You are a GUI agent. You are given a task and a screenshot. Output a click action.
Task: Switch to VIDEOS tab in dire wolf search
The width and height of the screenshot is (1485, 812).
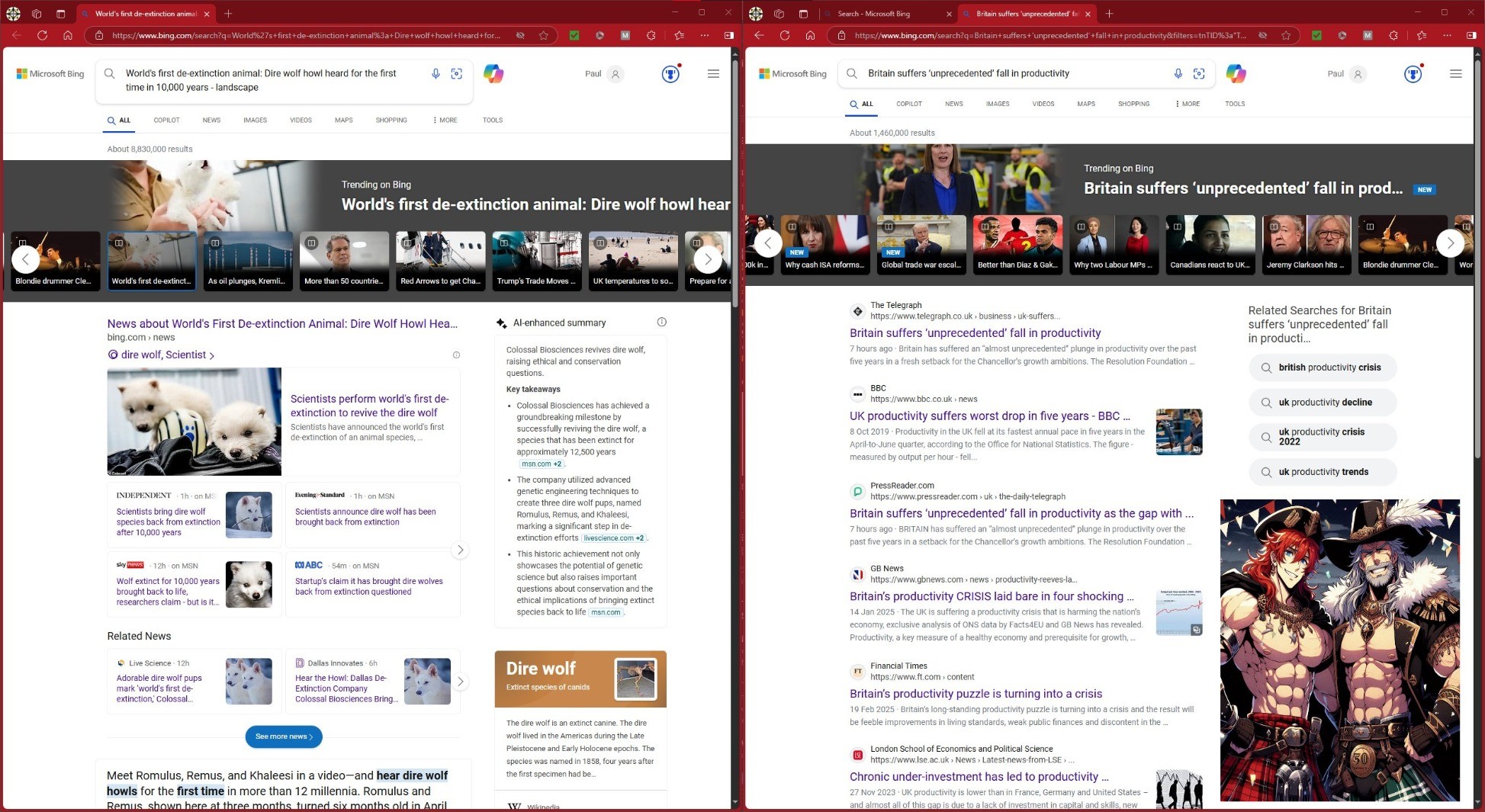[x=301, y=120]
